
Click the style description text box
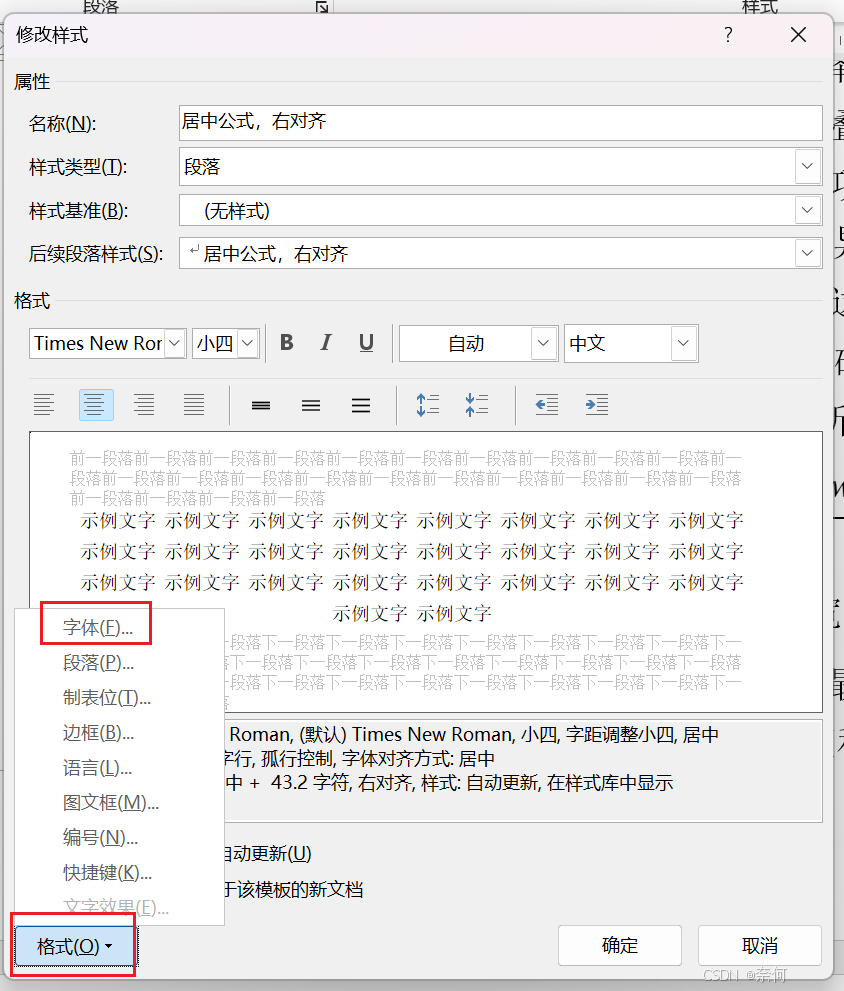[523, 770]
